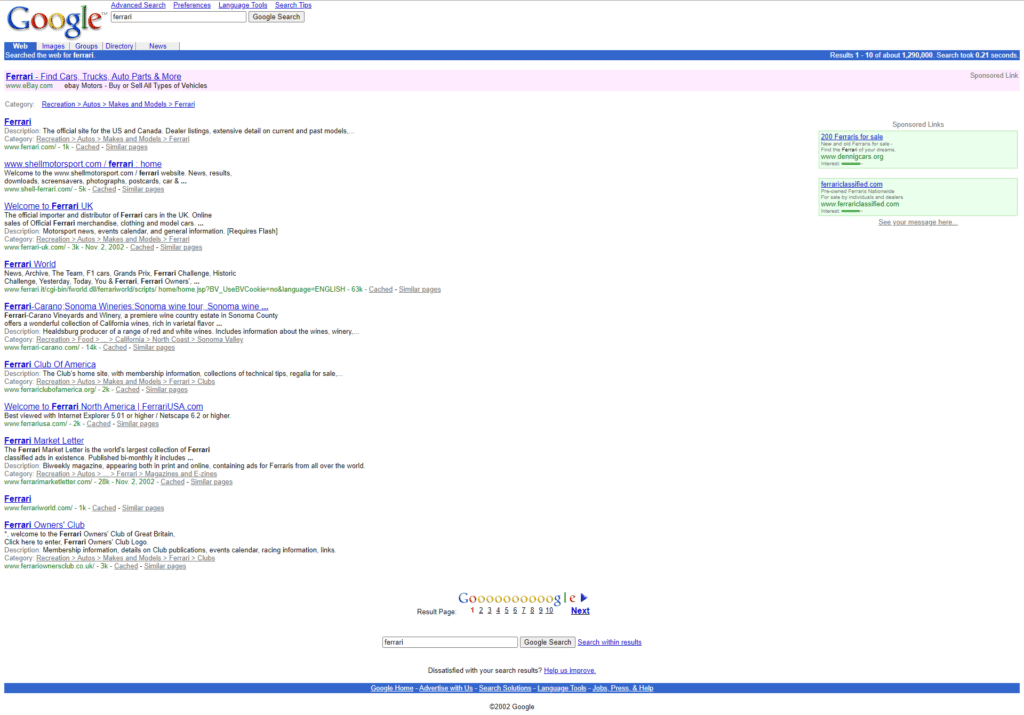The width and height of the screenshot is (1024, 715).
Task: Open the News tab
Action: pyautogui.click(x=157, y=45)
